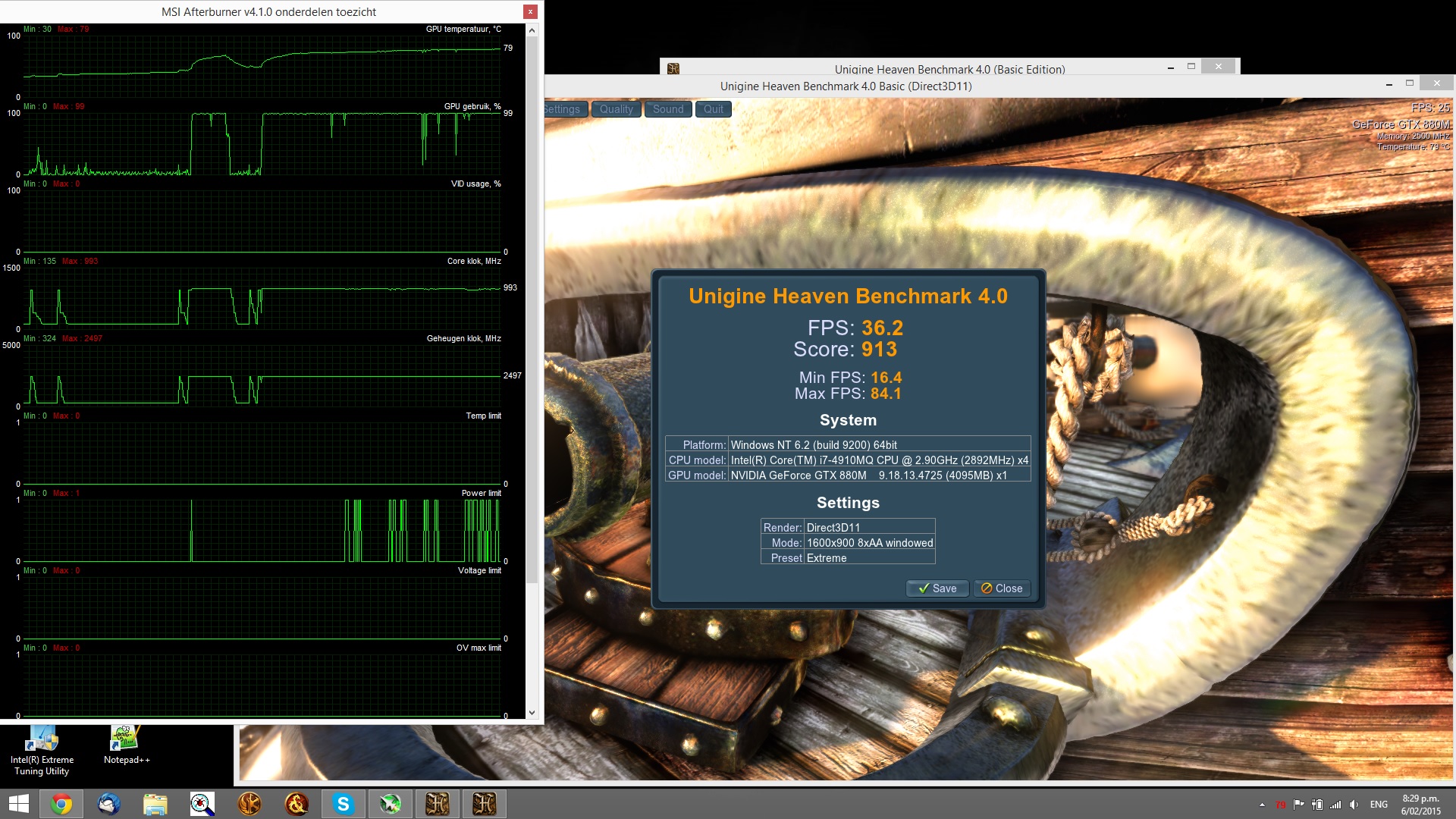Switch to MSI Afterburner taskbar icon
This screenshot has height=819, width=1456.
pyautogui.click(x=391, y=804)
